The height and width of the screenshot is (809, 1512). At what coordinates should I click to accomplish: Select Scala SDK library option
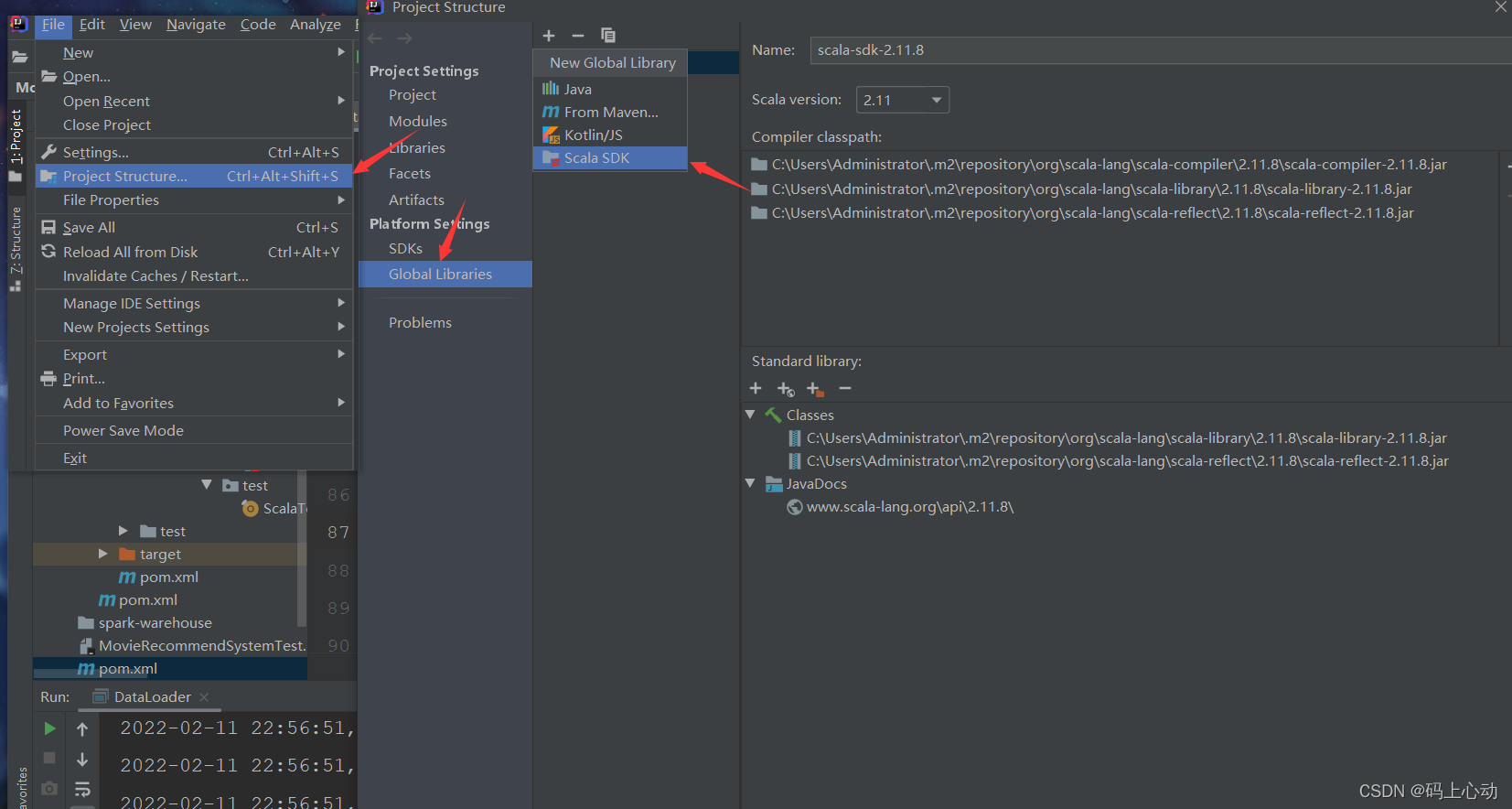click(609, 157)
